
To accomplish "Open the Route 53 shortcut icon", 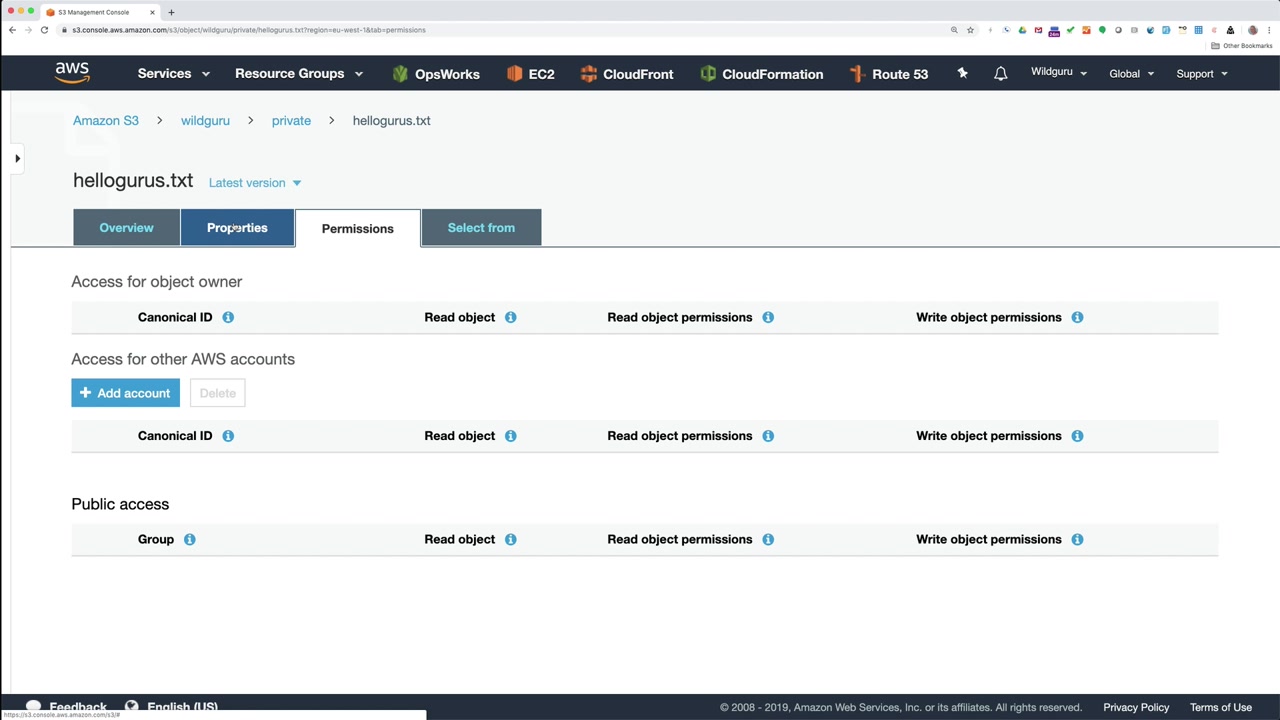I will click(x=857, y=74).
